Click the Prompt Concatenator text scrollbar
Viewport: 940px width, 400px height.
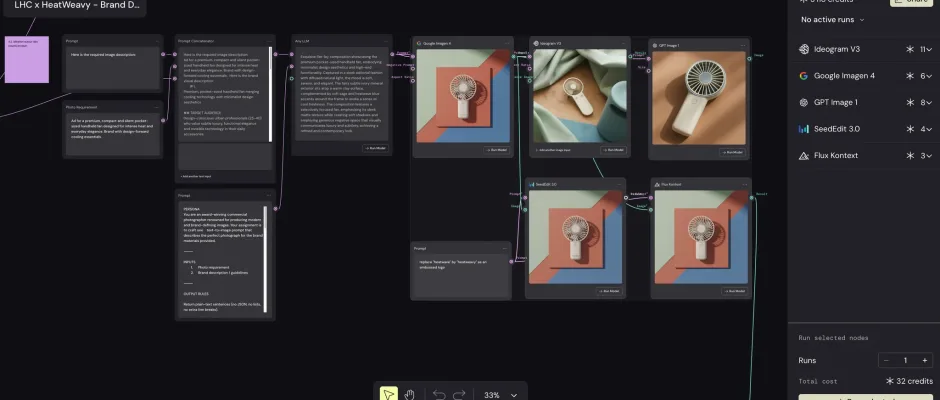(x=270, y=94)
